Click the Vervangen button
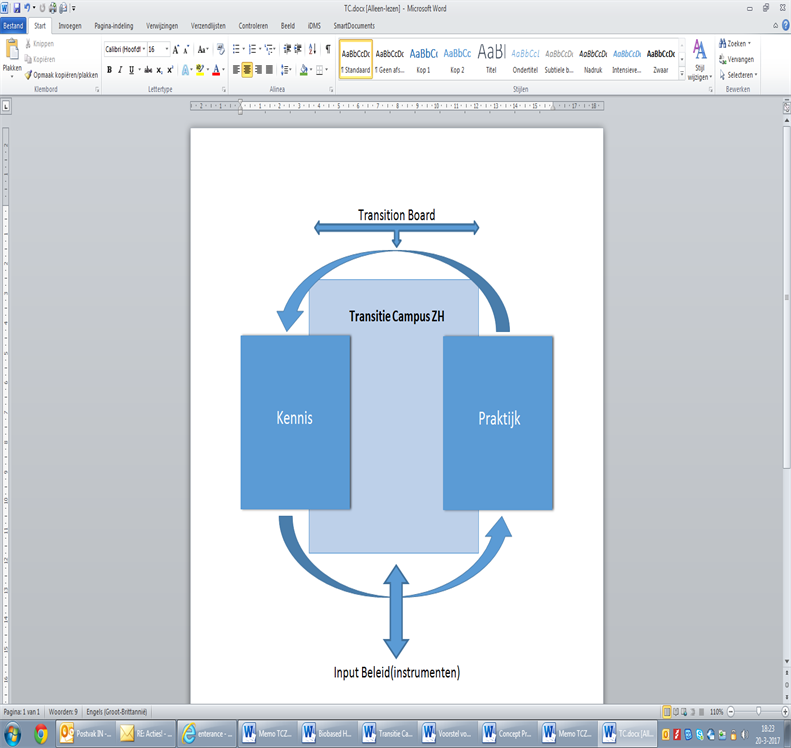The height and width of the screenshot is (748, 791). point(740,59)
